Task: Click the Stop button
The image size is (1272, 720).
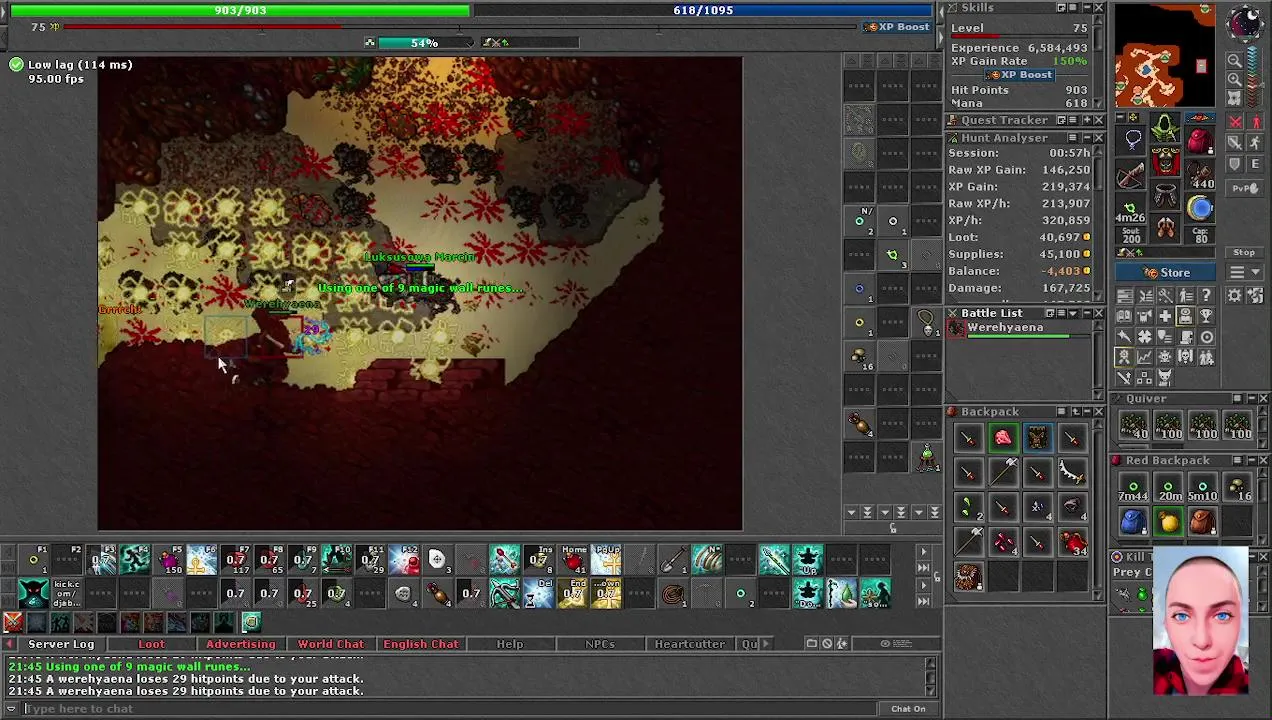Action: click(x=1244, y=252)
